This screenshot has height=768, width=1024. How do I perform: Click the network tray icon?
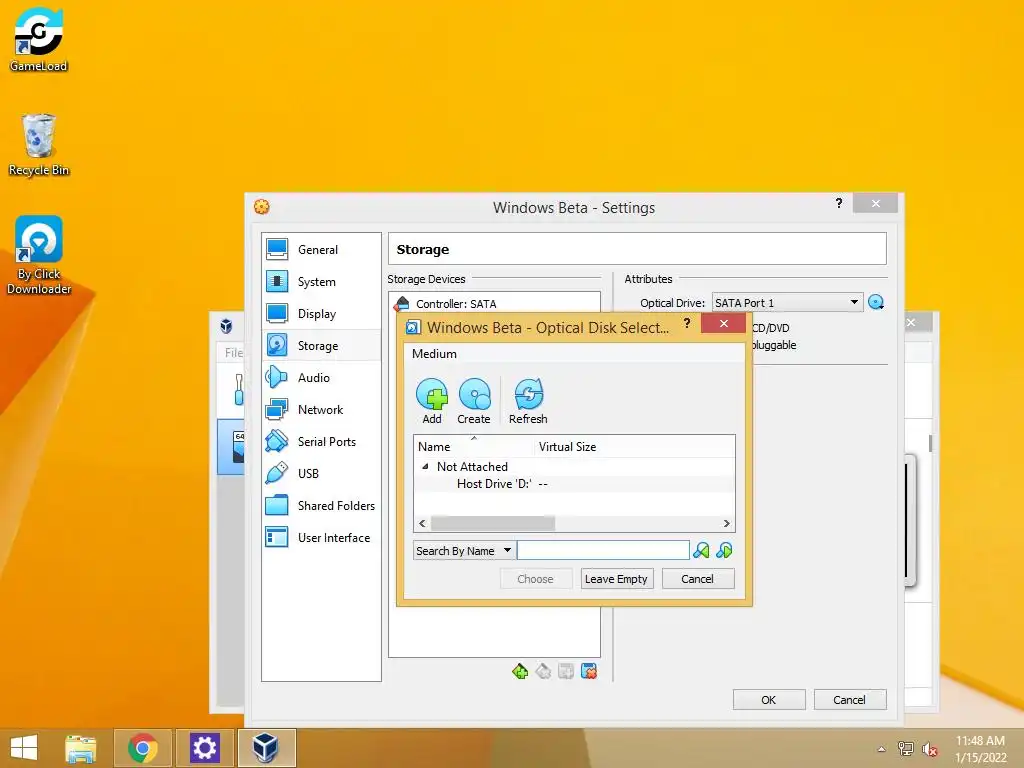pyautogui.click(x=906, y=749)
